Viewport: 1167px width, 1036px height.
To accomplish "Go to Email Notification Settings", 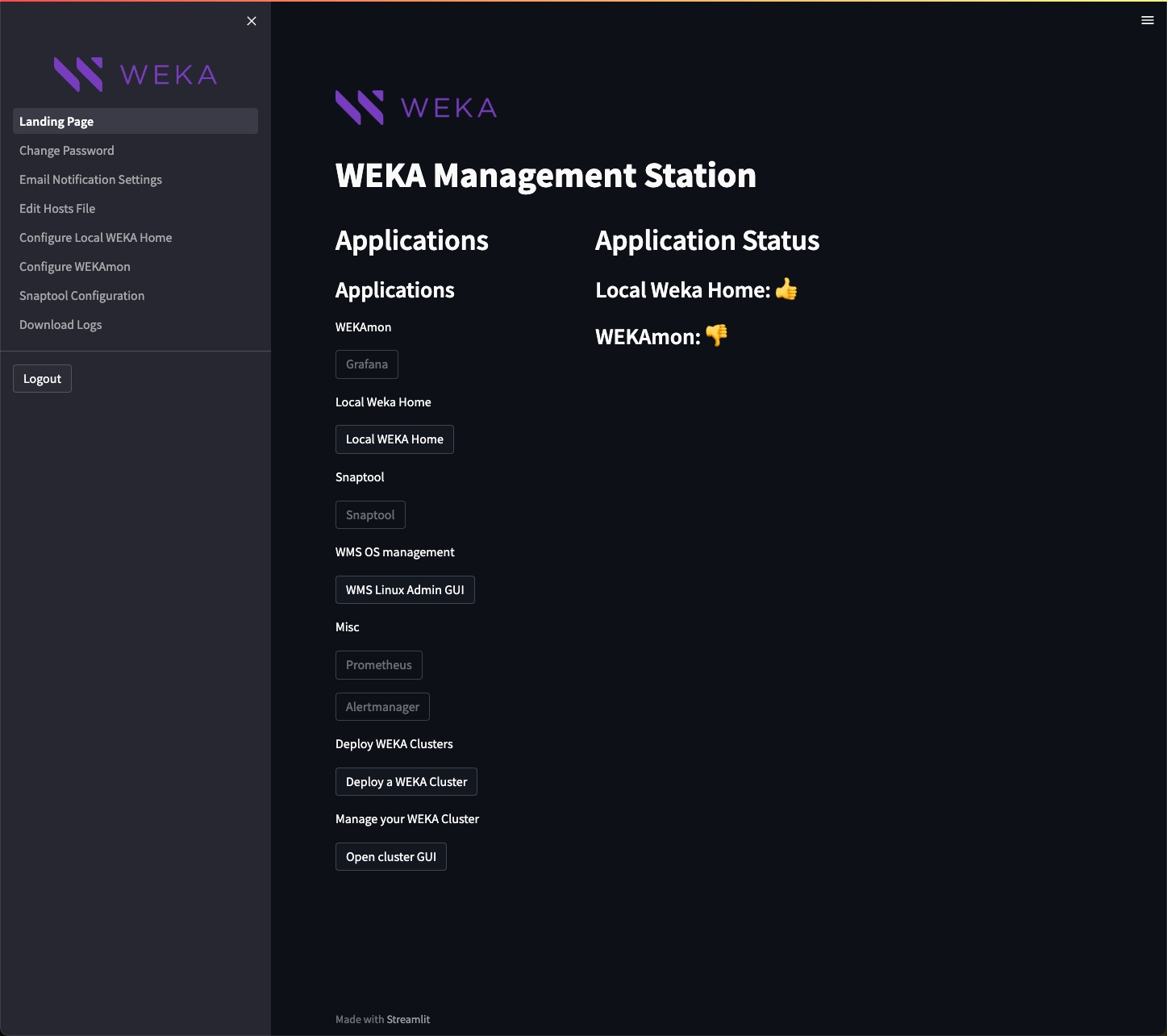I will (x=90, y=180).
